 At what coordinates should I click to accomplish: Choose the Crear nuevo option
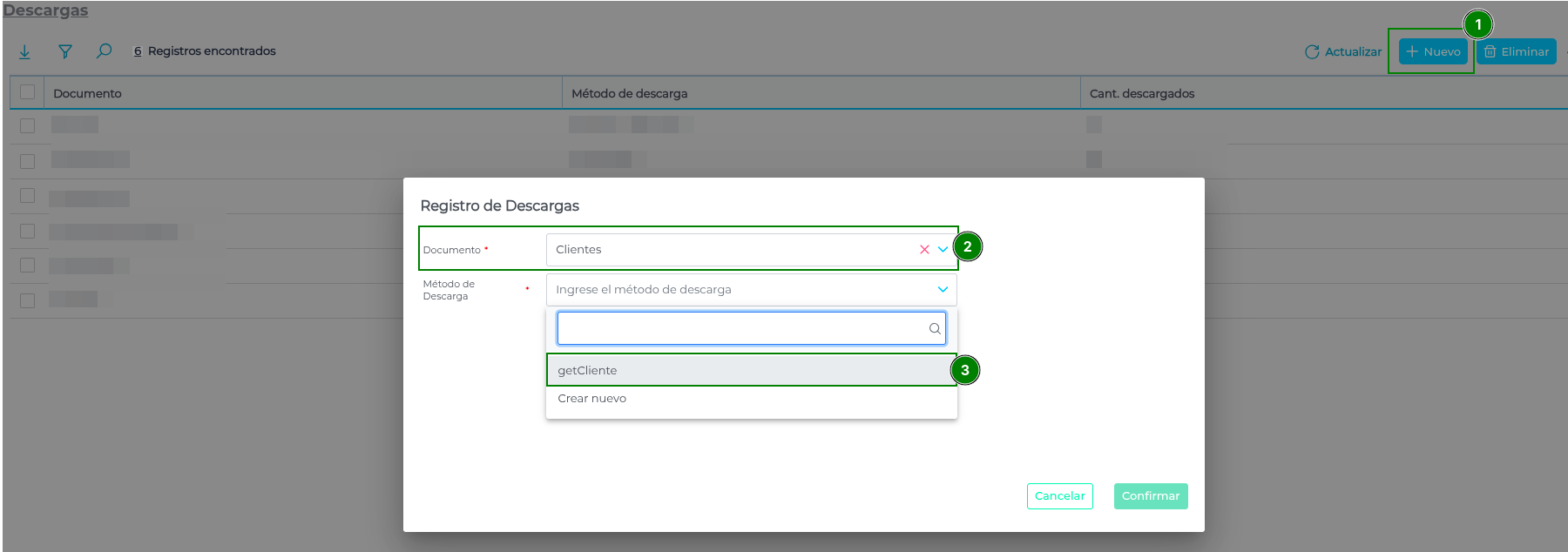(x=591, y=399)
